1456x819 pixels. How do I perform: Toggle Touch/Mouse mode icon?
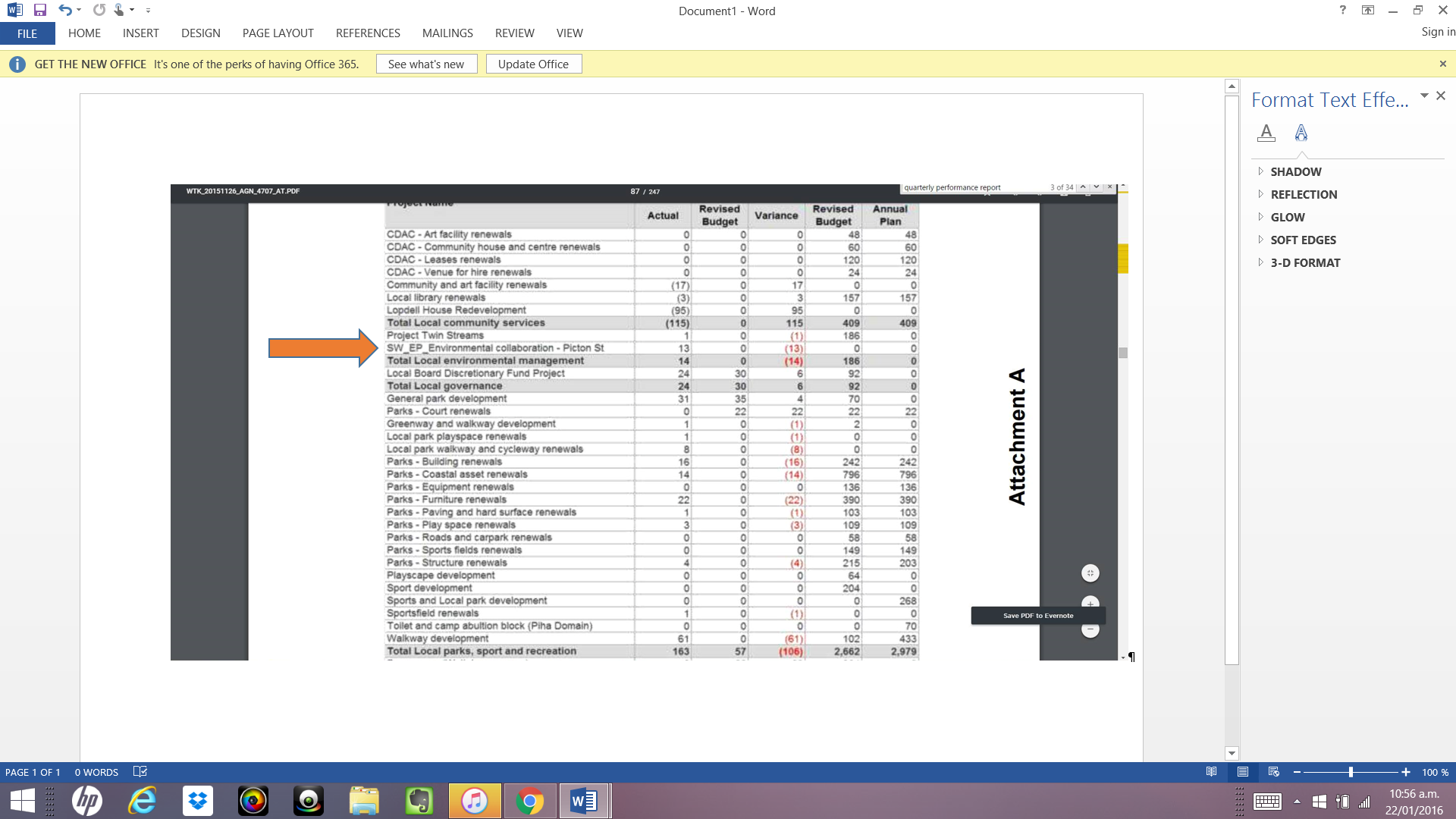coord(119,11)
